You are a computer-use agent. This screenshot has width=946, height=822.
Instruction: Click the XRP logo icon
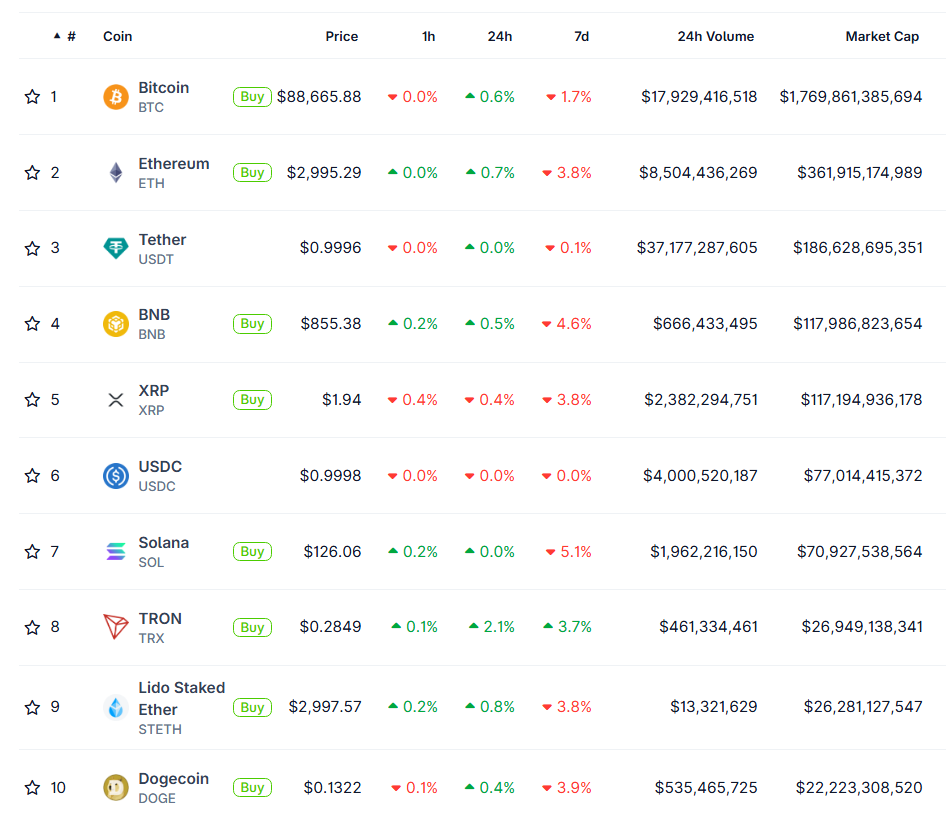pyautogui.click(x=116, y=400)
